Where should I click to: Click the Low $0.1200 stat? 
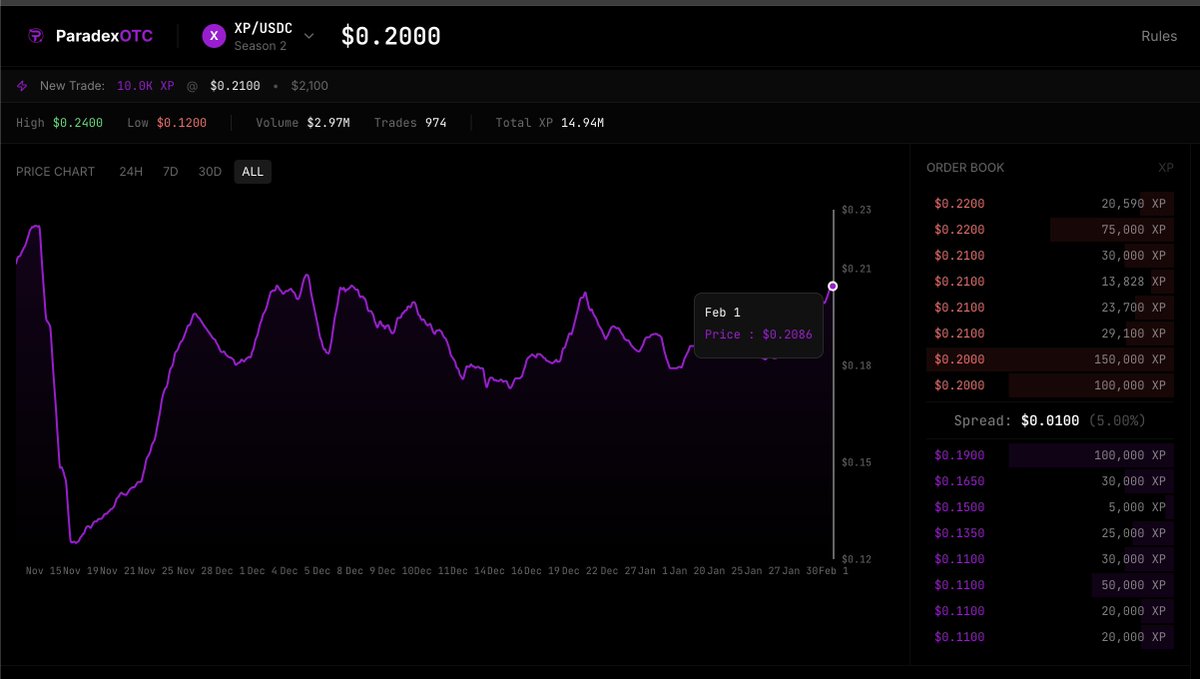pos(167,123)
